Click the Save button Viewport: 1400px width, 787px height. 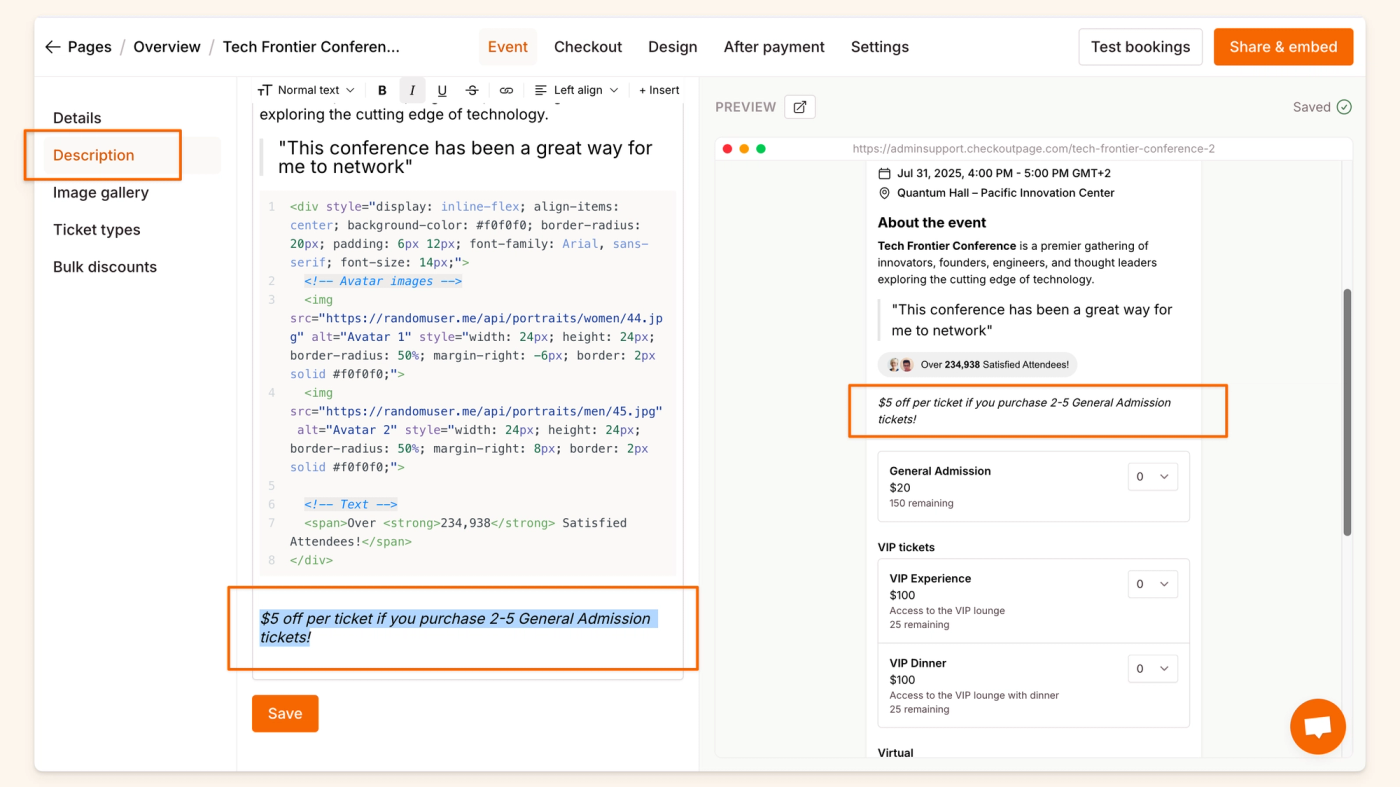click(285, 713)
